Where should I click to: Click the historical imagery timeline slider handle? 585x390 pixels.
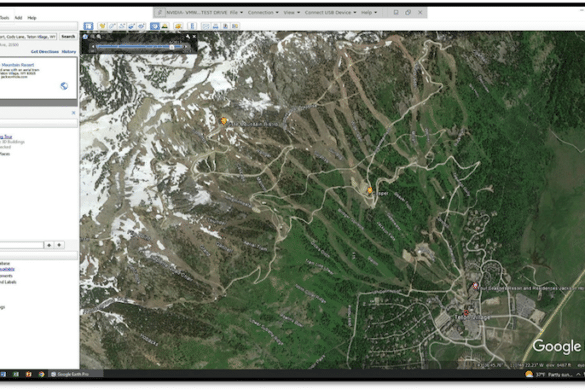[x=172, y=47]
